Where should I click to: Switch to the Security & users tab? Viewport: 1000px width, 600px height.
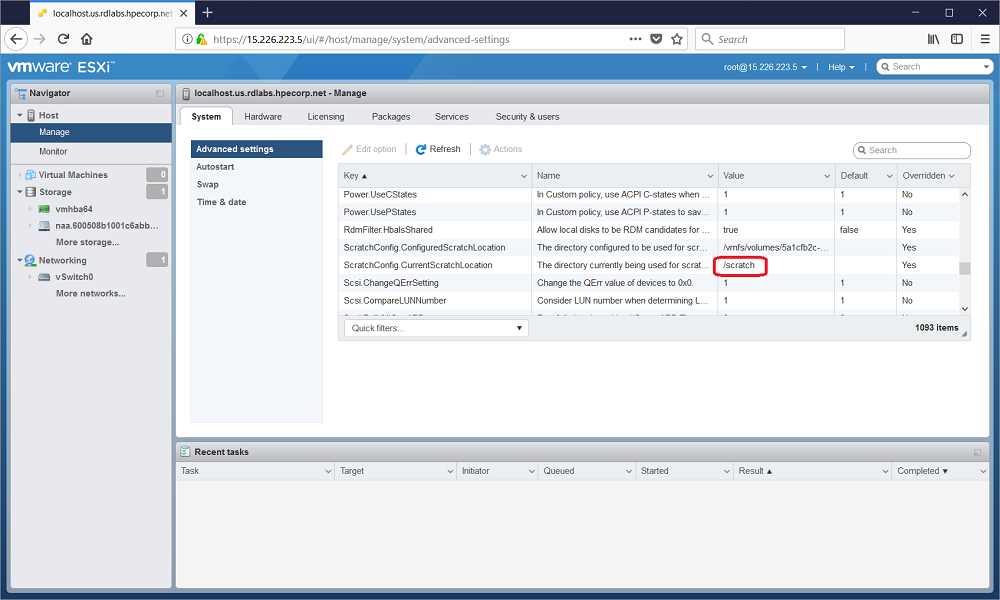[x=527, y=116]
